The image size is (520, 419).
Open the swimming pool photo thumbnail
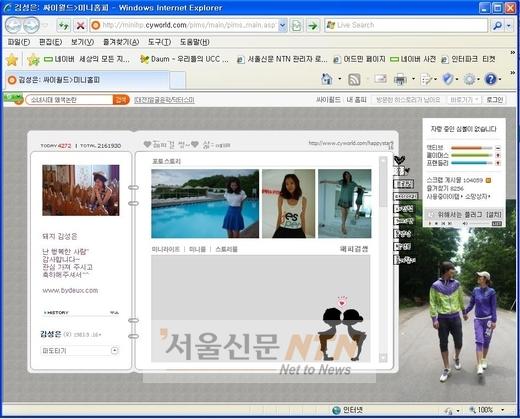tap(205, 204)
